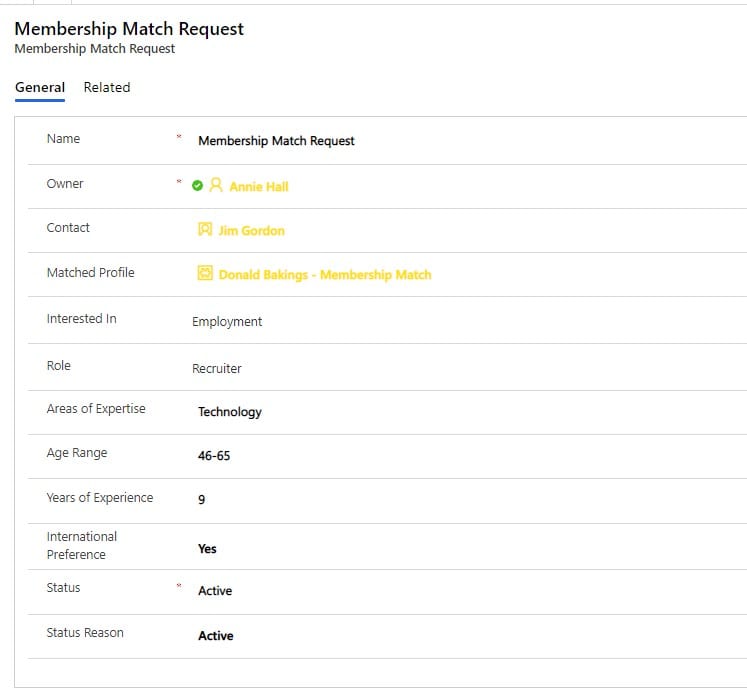
Task: Click the green status checkmark beside Owner
Action: pos(197,186)
